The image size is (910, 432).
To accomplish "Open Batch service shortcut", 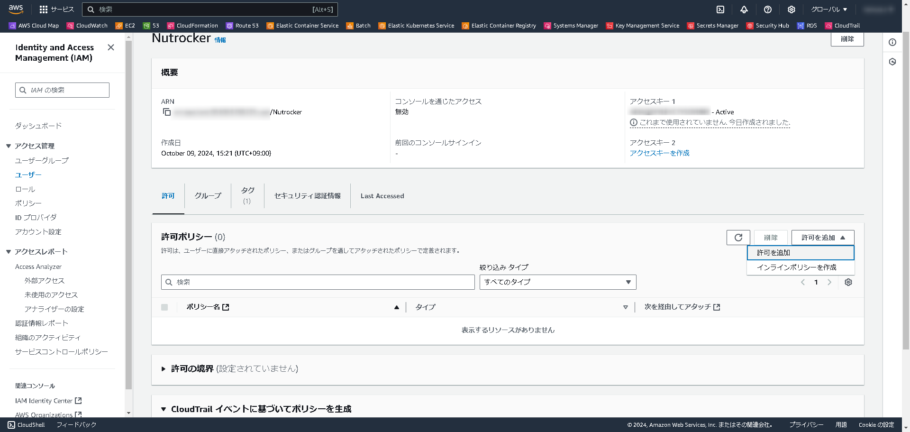I will tap(359, 26).
